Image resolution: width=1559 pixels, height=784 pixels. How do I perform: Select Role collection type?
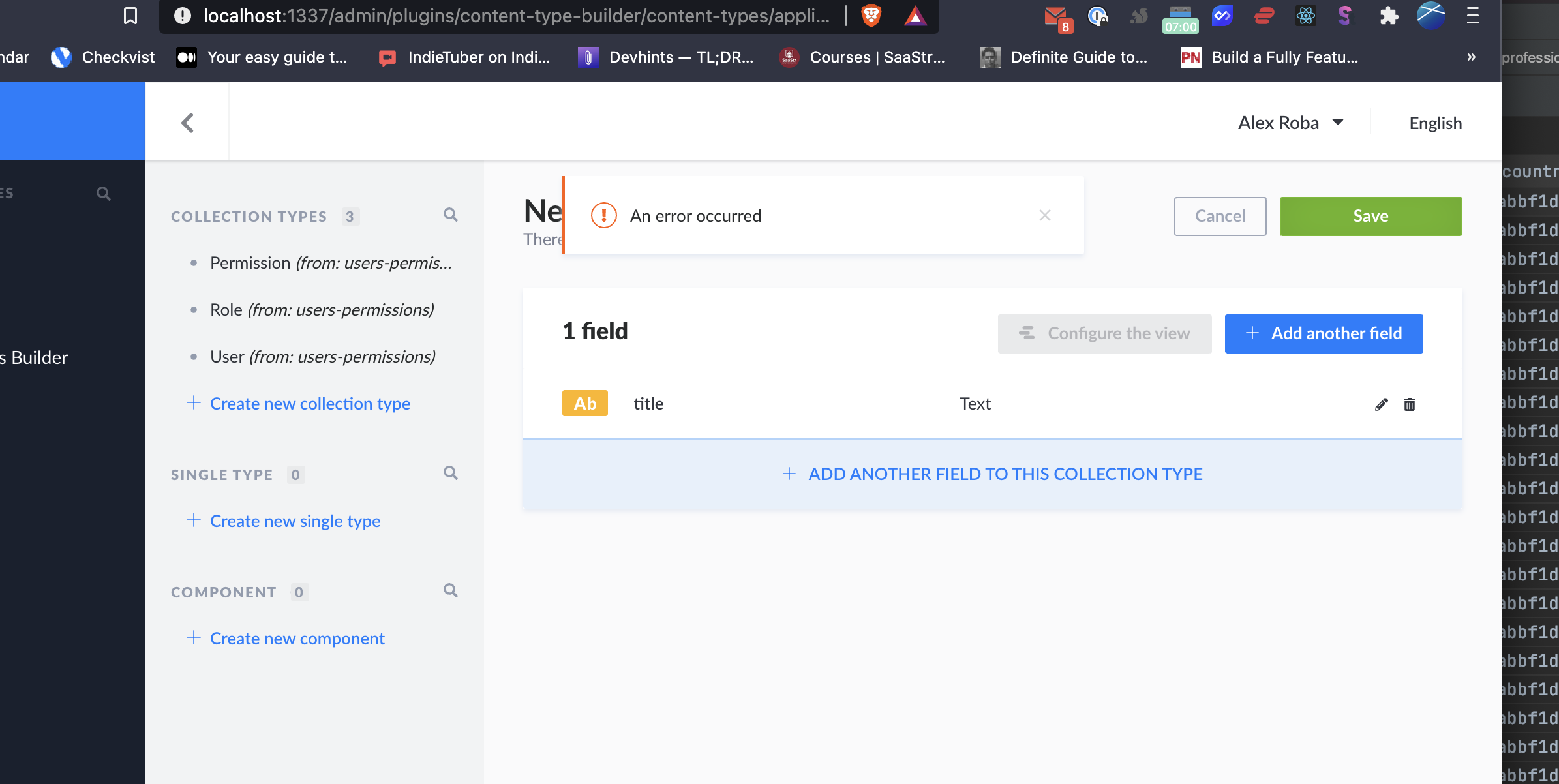pyautogui.click(x=322, y=310)
